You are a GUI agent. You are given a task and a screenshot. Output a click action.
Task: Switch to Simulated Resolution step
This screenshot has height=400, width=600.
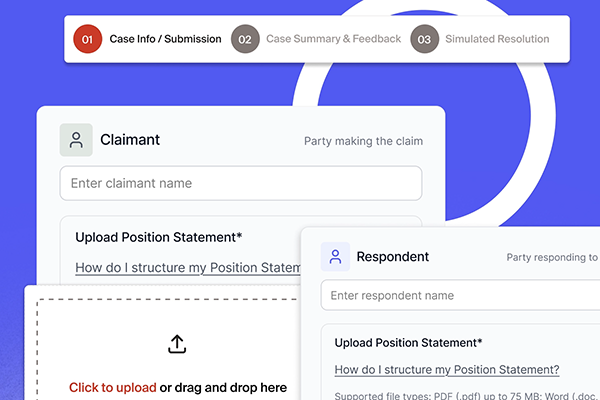[x=496, y=40]
